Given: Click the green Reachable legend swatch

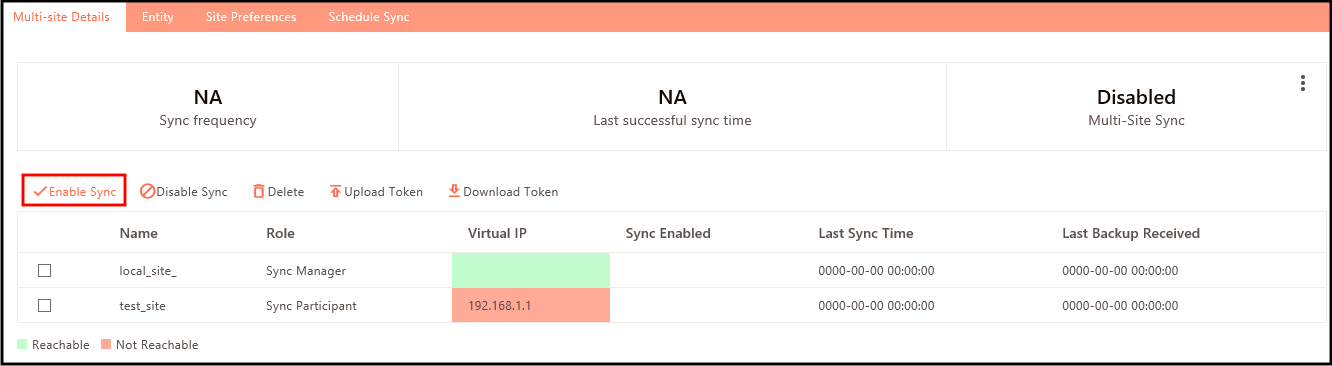Looking at the screenshot, I should [23, 345].
